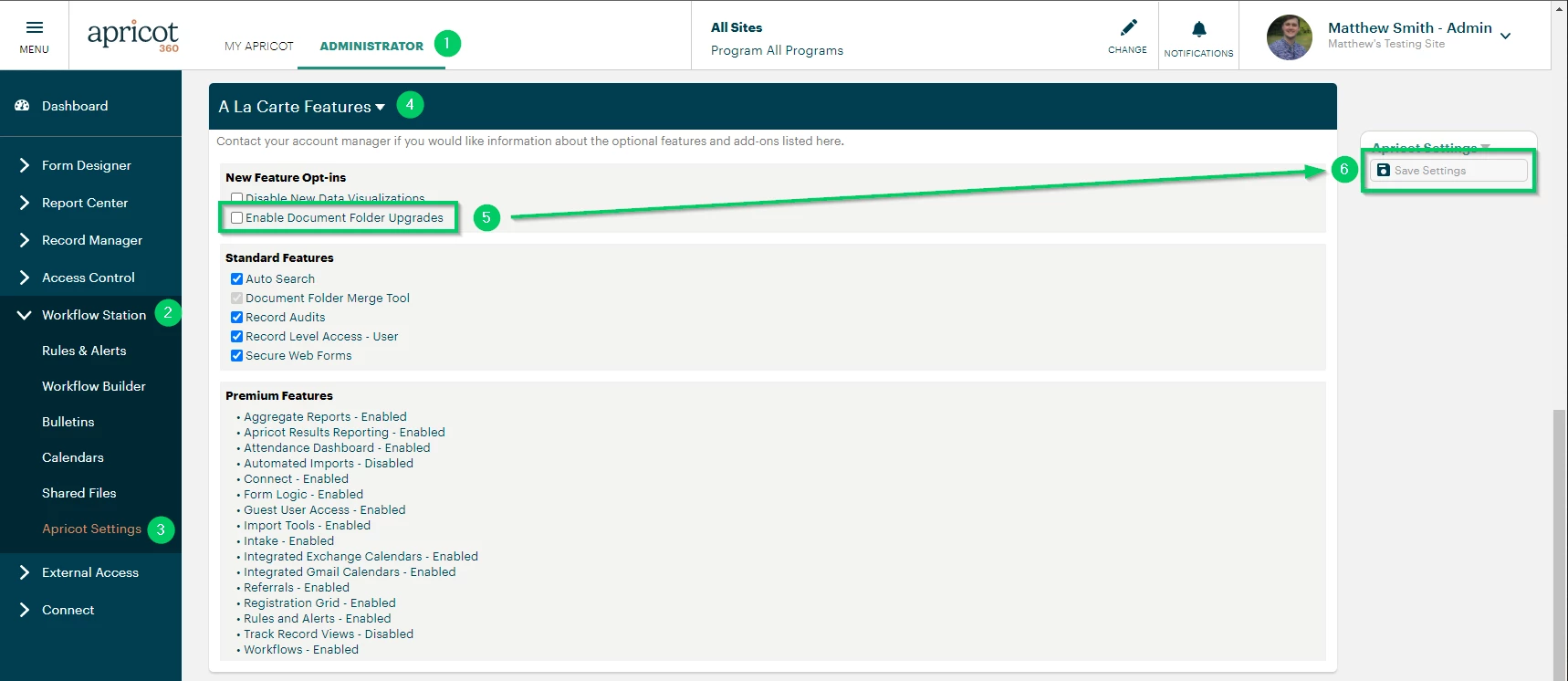The image size is (1568, 681).
Task: Click 'Referrals - Enabled' entry
Action: click(x=297, y=587)
